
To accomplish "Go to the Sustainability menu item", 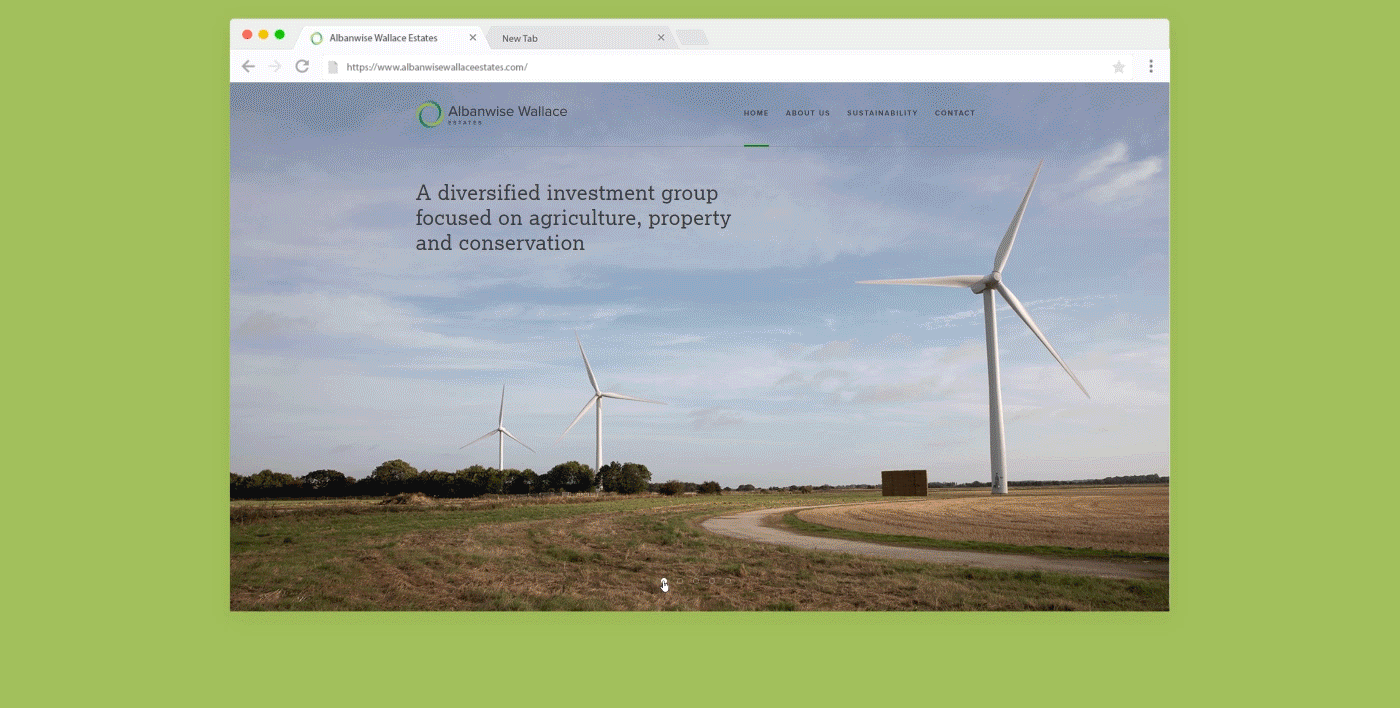I will coord(882,113).
